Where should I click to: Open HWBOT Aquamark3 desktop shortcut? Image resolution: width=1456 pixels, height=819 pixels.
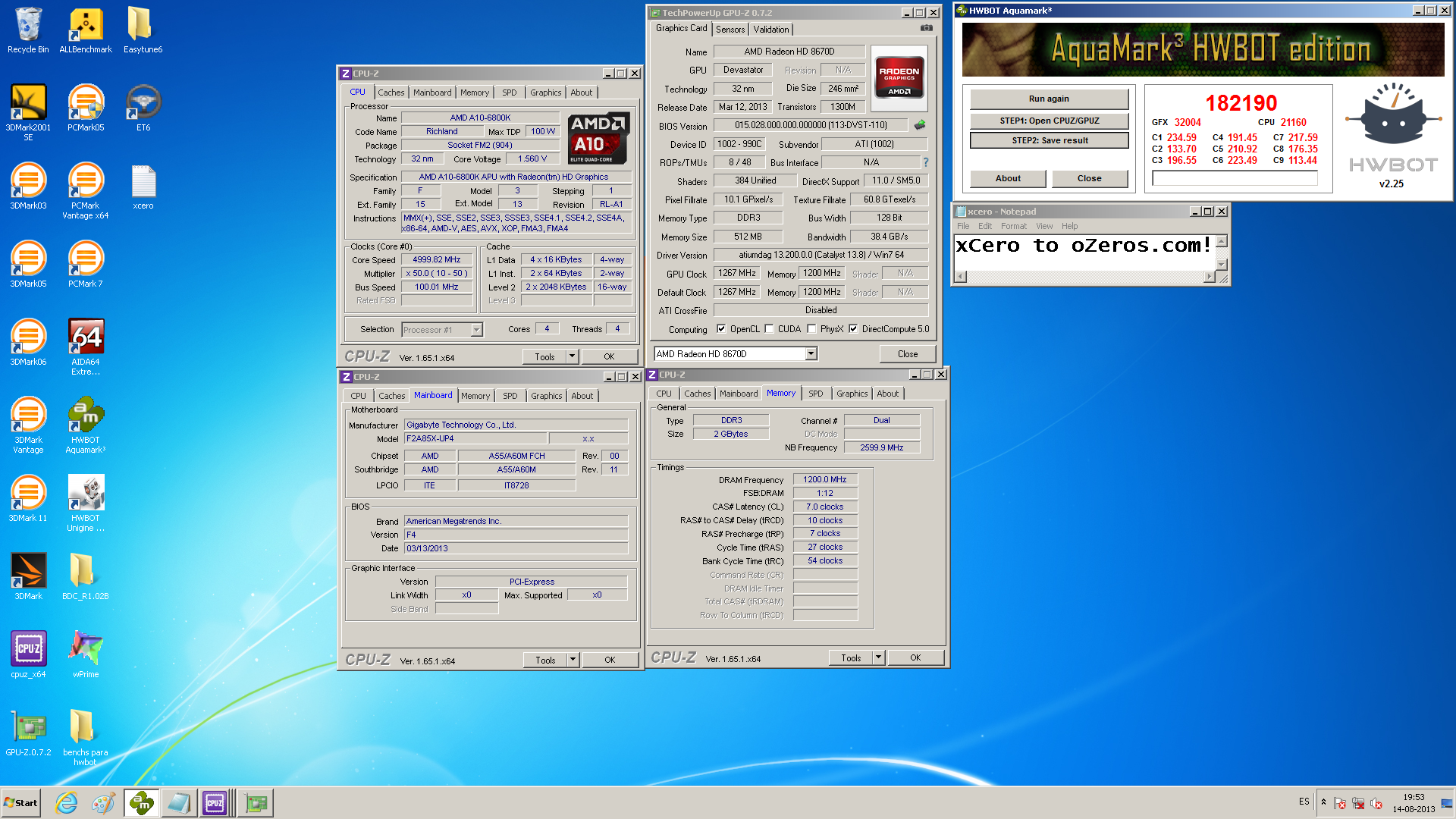click(x=86, y=425)
